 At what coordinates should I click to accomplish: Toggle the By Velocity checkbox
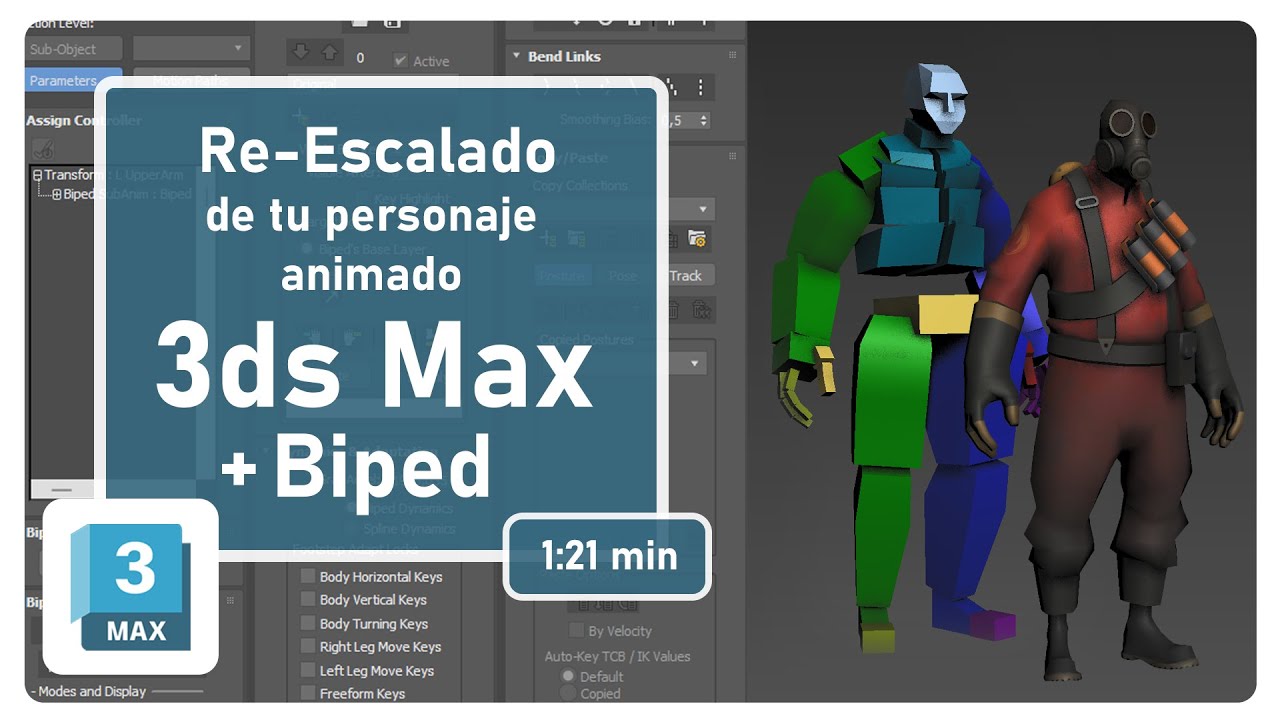[576, 631]
